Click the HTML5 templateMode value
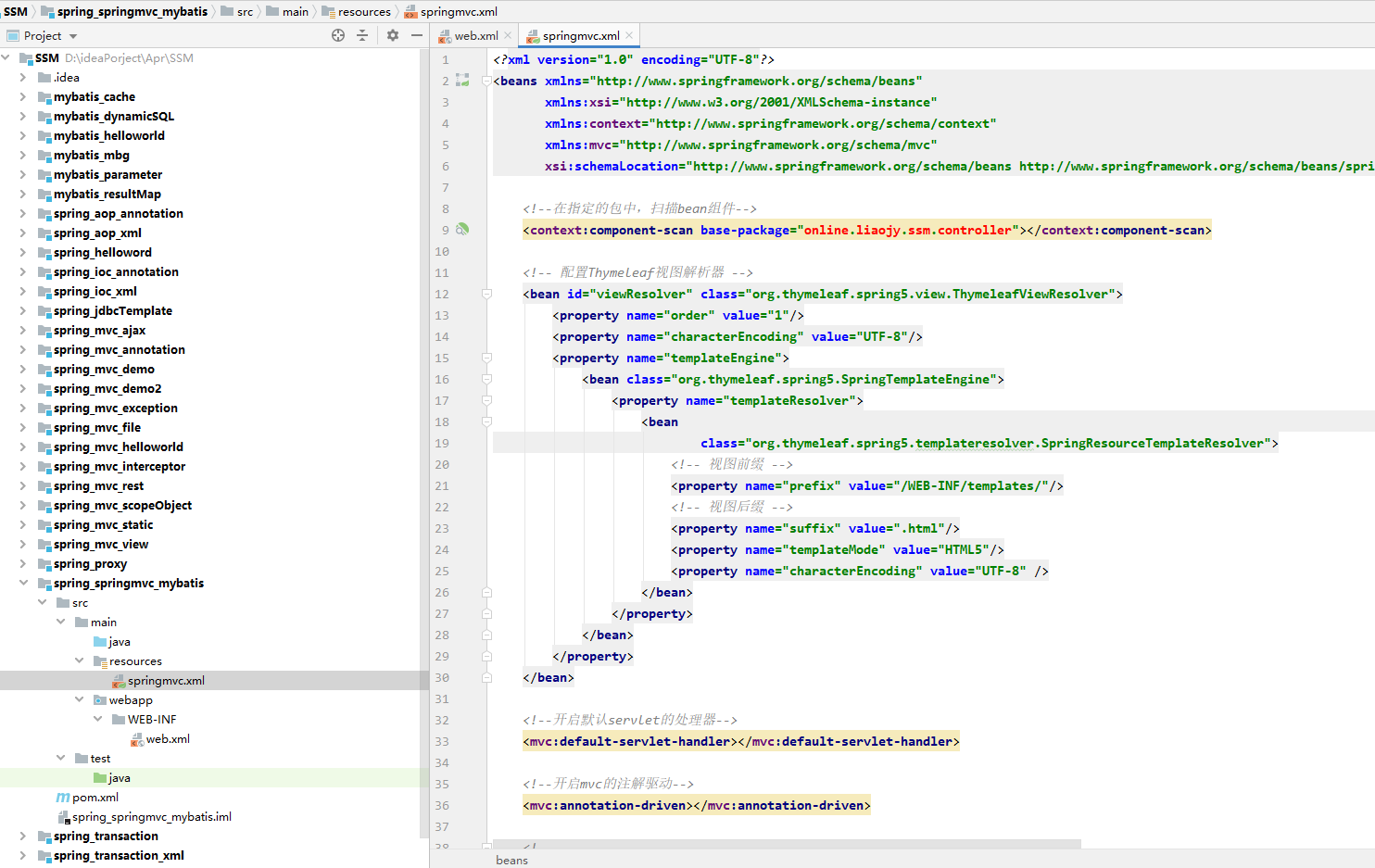 (964, 549)
